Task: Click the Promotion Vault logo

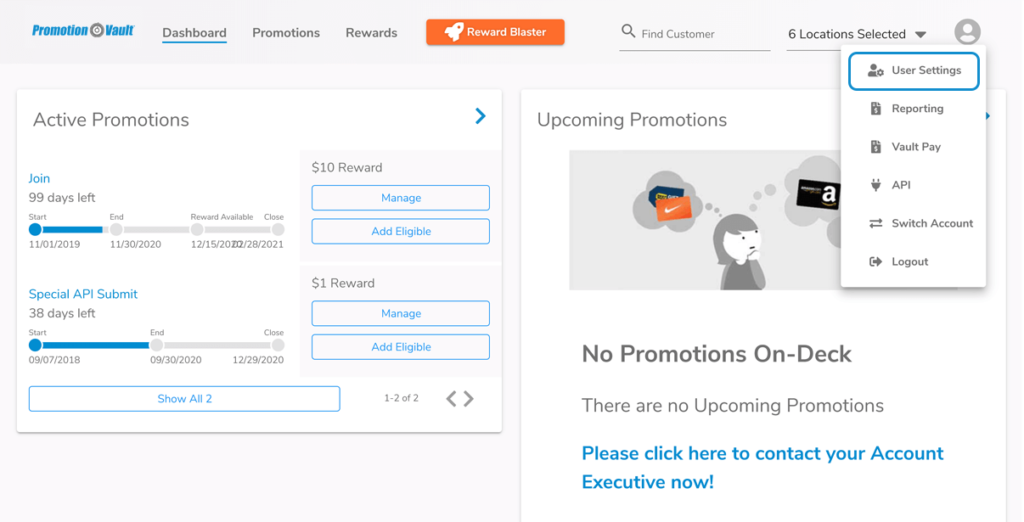Action: (x=83, y=30)
